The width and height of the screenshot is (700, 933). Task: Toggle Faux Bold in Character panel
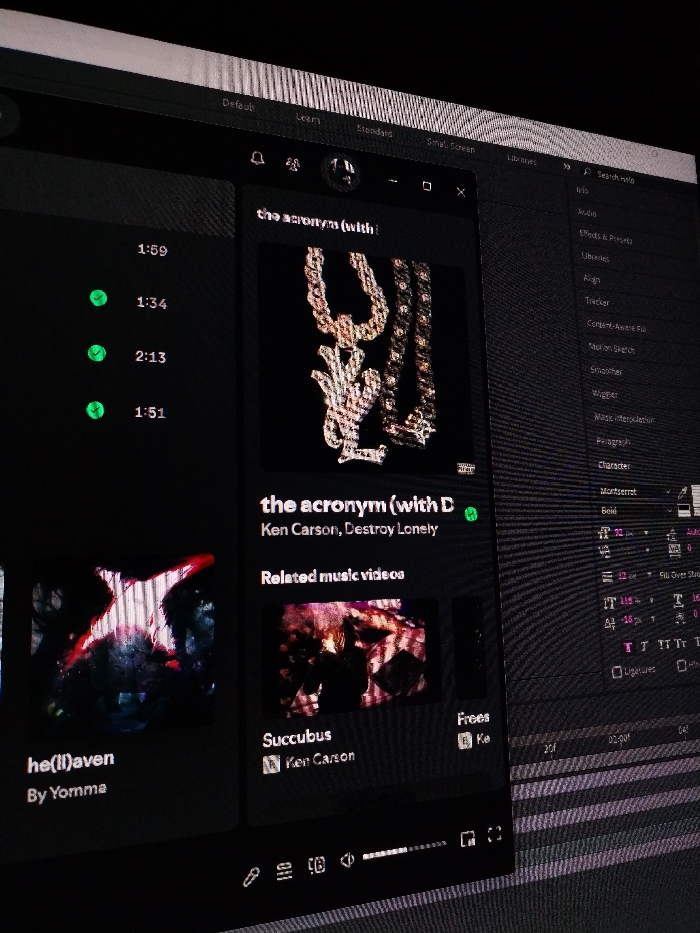click(x=628, y=647)
